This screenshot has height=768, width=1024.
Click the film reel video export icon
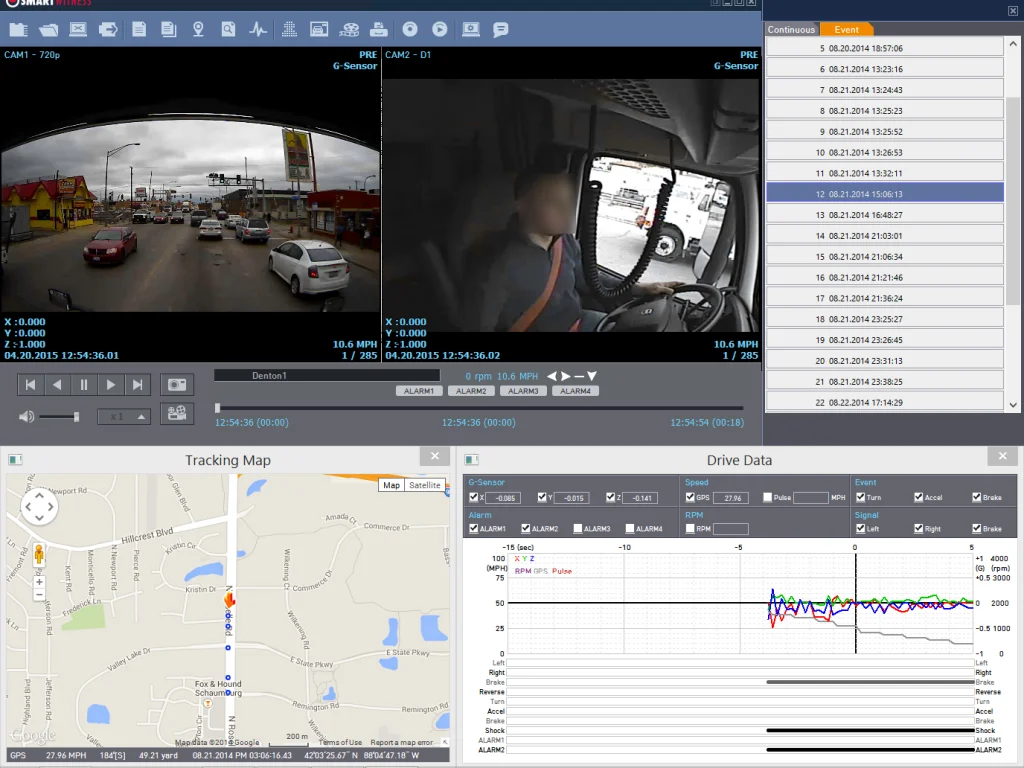pos(349,29)
